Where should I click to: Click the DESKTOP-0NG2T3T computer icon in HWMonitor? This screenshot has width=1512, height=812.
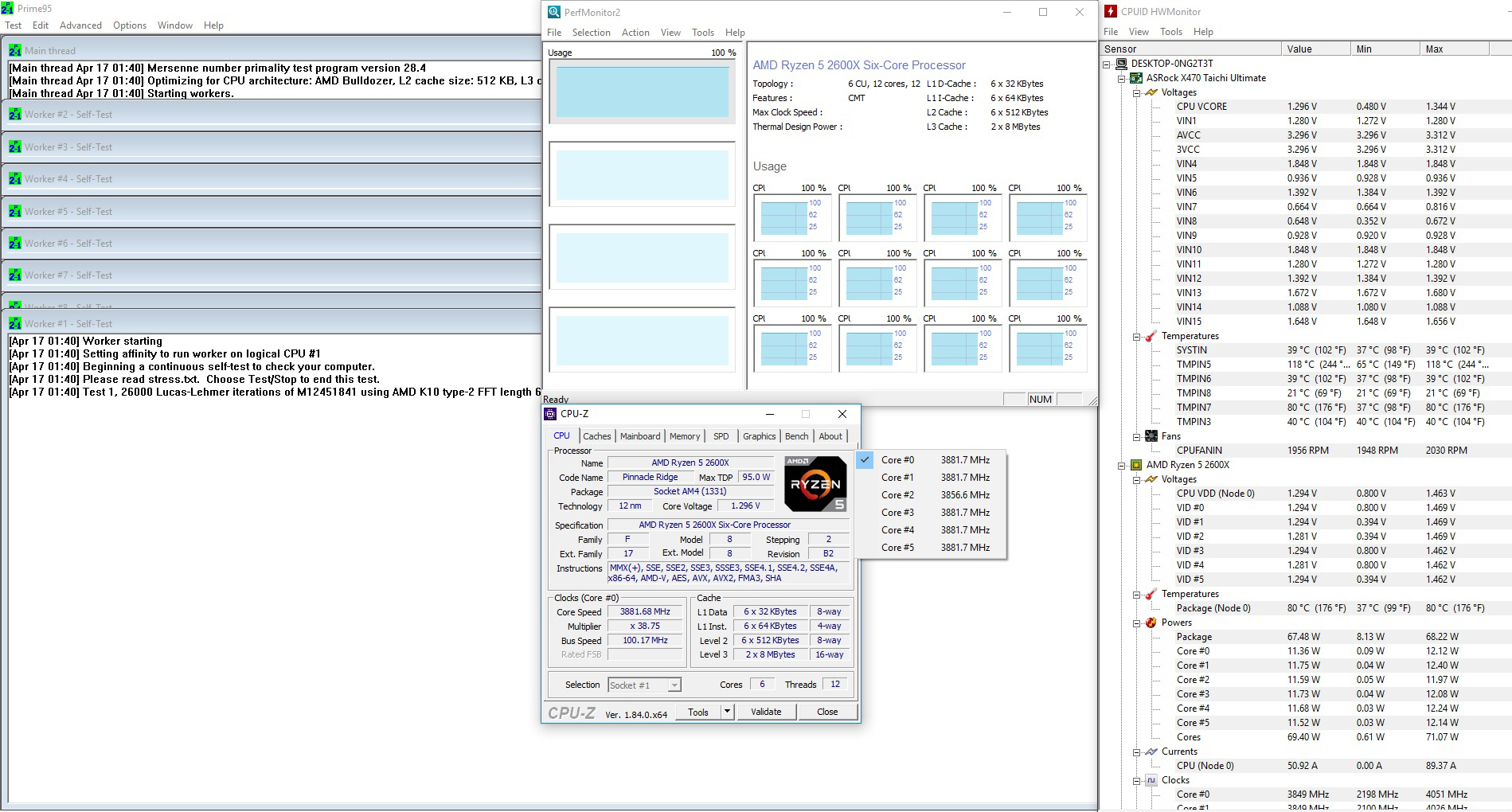pos(1122,64)
